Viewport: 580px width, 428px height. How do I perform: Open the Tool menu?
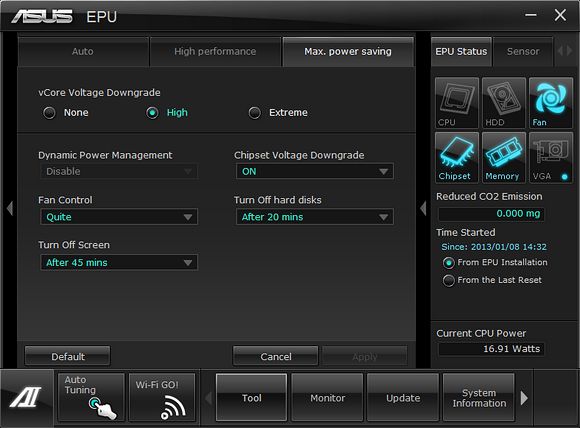(252, 398)
